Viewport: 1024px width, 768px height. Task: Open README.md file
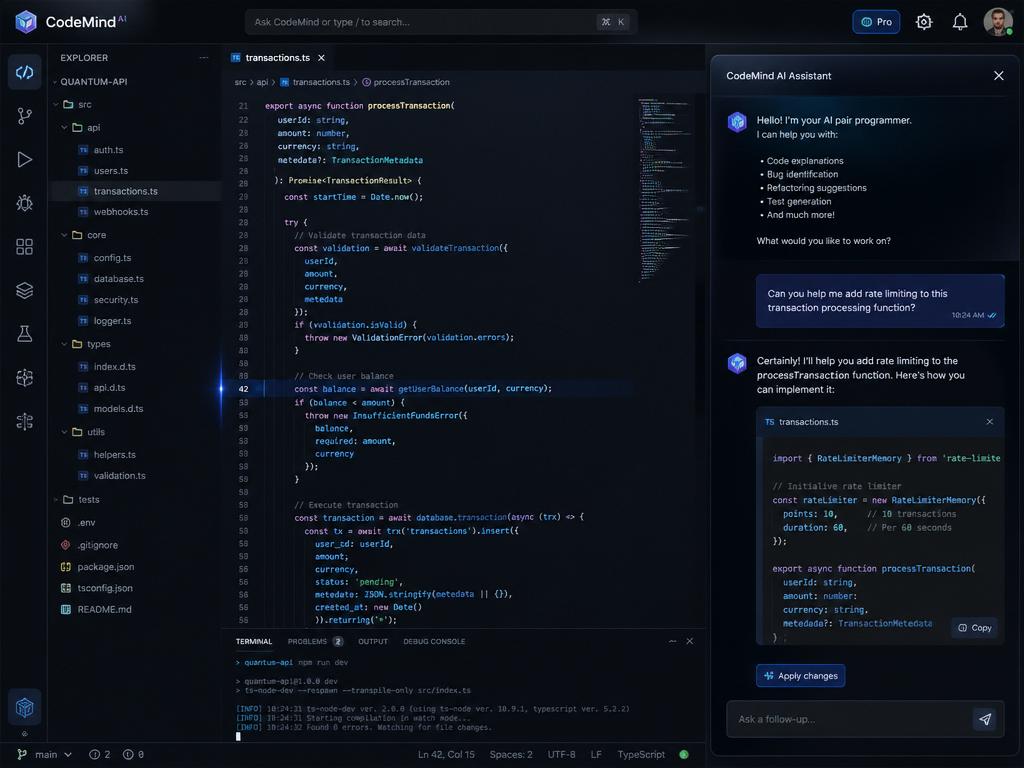pos(104,609)
